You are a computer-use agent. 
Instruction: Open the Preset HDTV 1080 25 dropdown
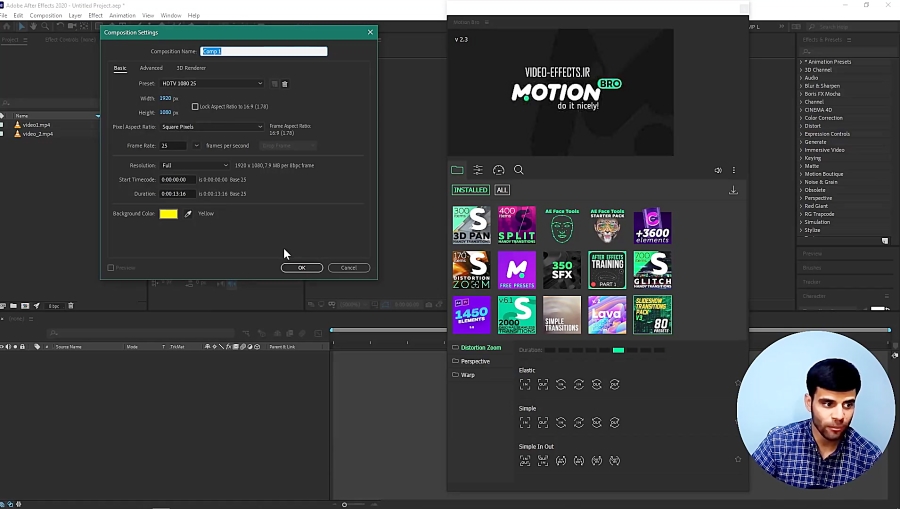(x=212, y=84)
